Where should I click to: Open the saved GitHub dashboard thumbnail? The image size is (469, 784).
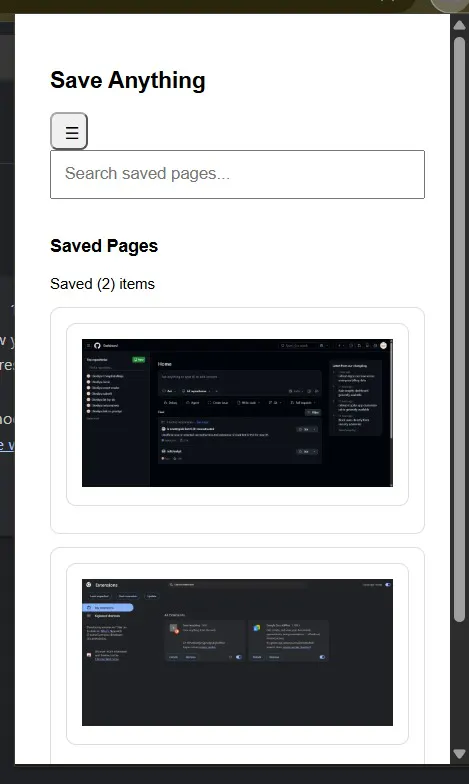click(x=238, y=413)
